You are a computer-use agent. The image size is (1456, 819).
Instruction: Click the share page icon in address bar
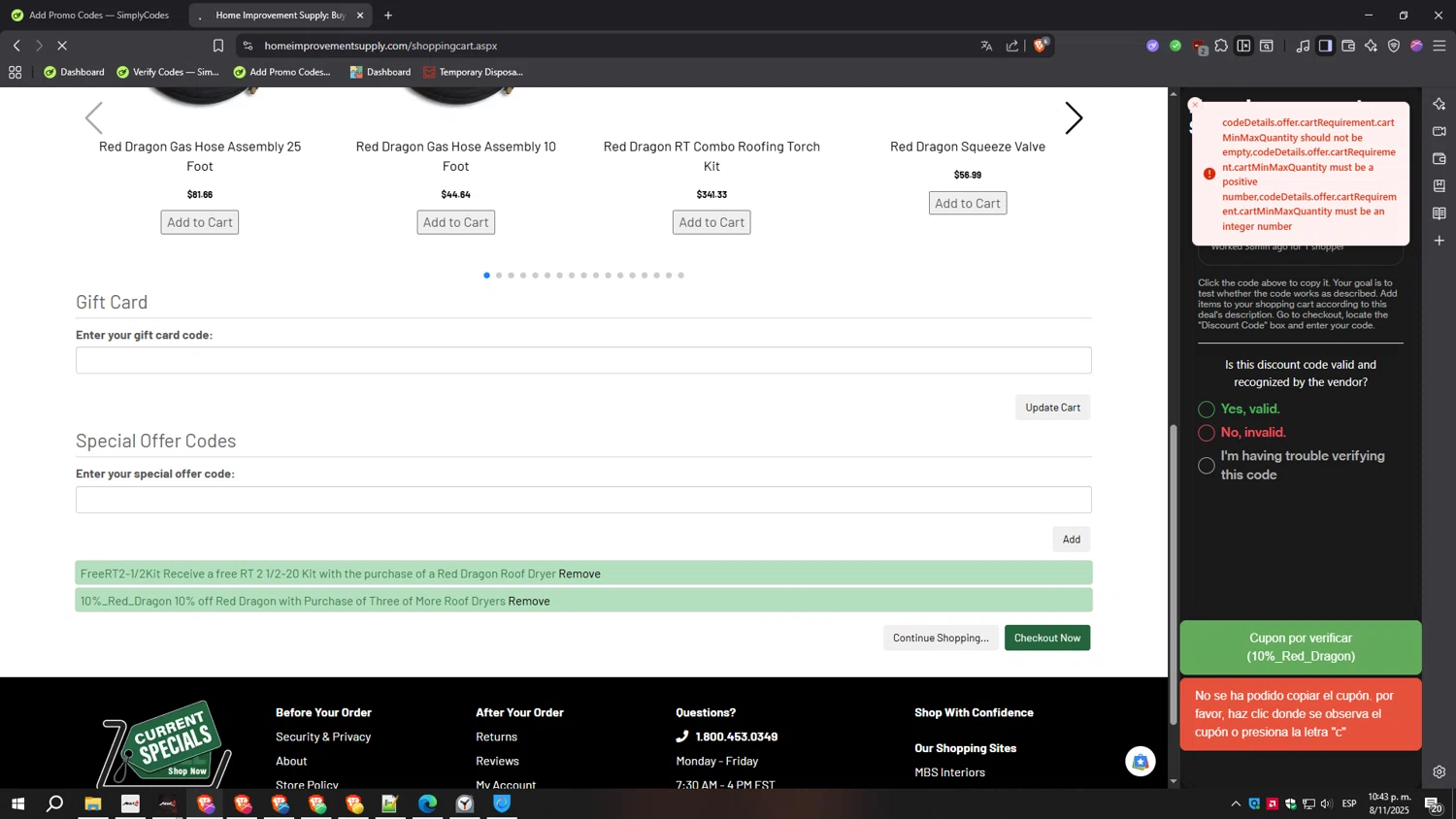coord(1012,46)
